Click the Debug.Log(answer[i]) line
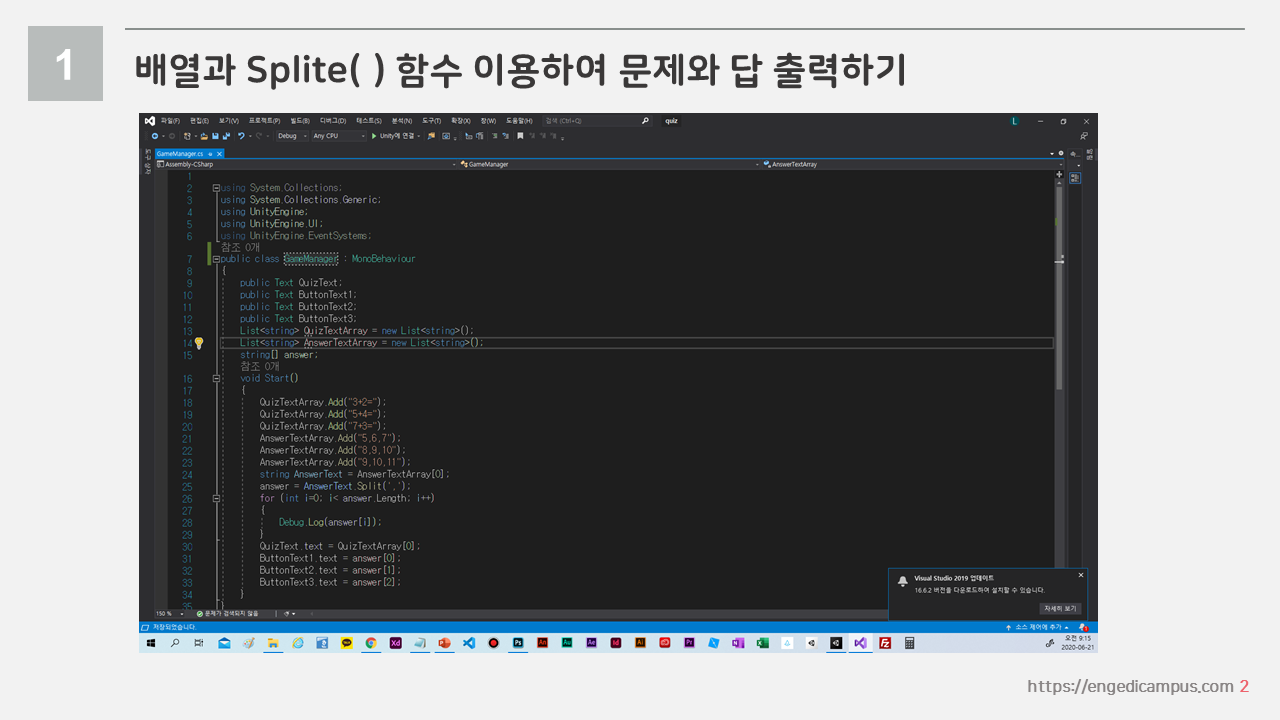 [330, 522]
